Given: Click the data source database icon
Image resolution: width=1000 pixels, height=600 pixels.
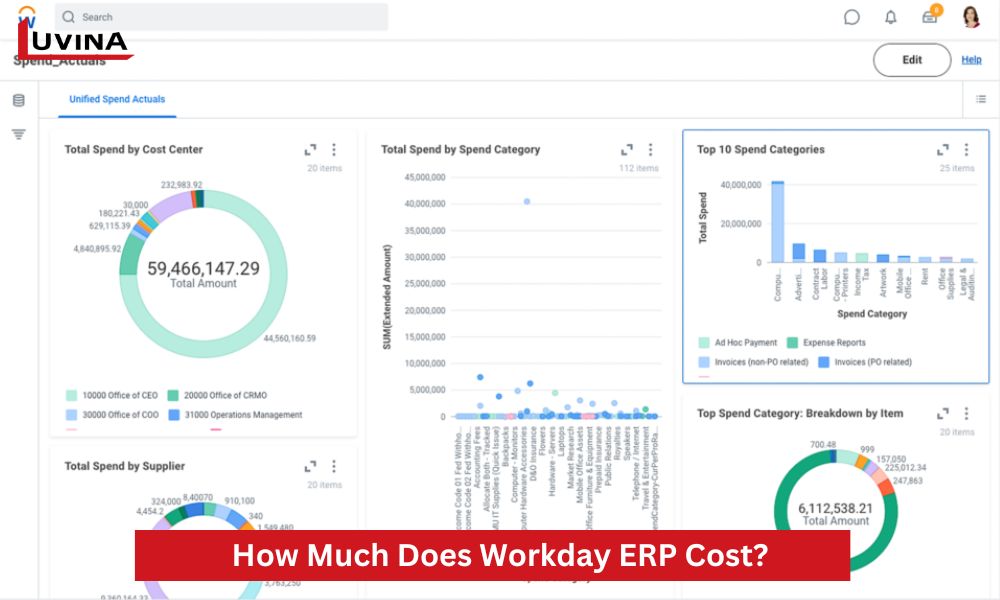Looking at the screenshot, I should [x=19, y=100].
